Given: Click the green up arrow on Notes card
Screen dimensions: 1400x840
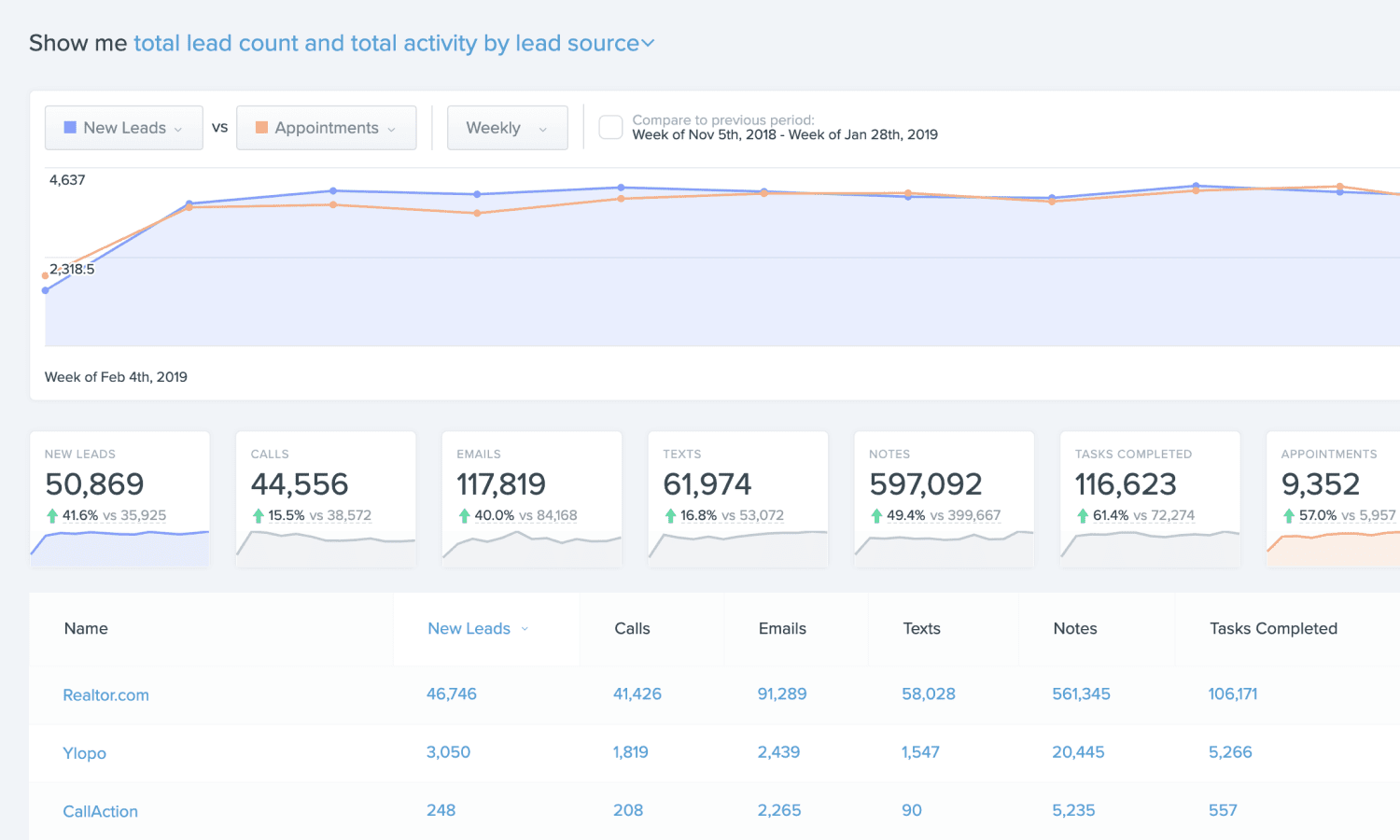Looking at the screenshot, I should pyautogui.click(x=876, y=515).
